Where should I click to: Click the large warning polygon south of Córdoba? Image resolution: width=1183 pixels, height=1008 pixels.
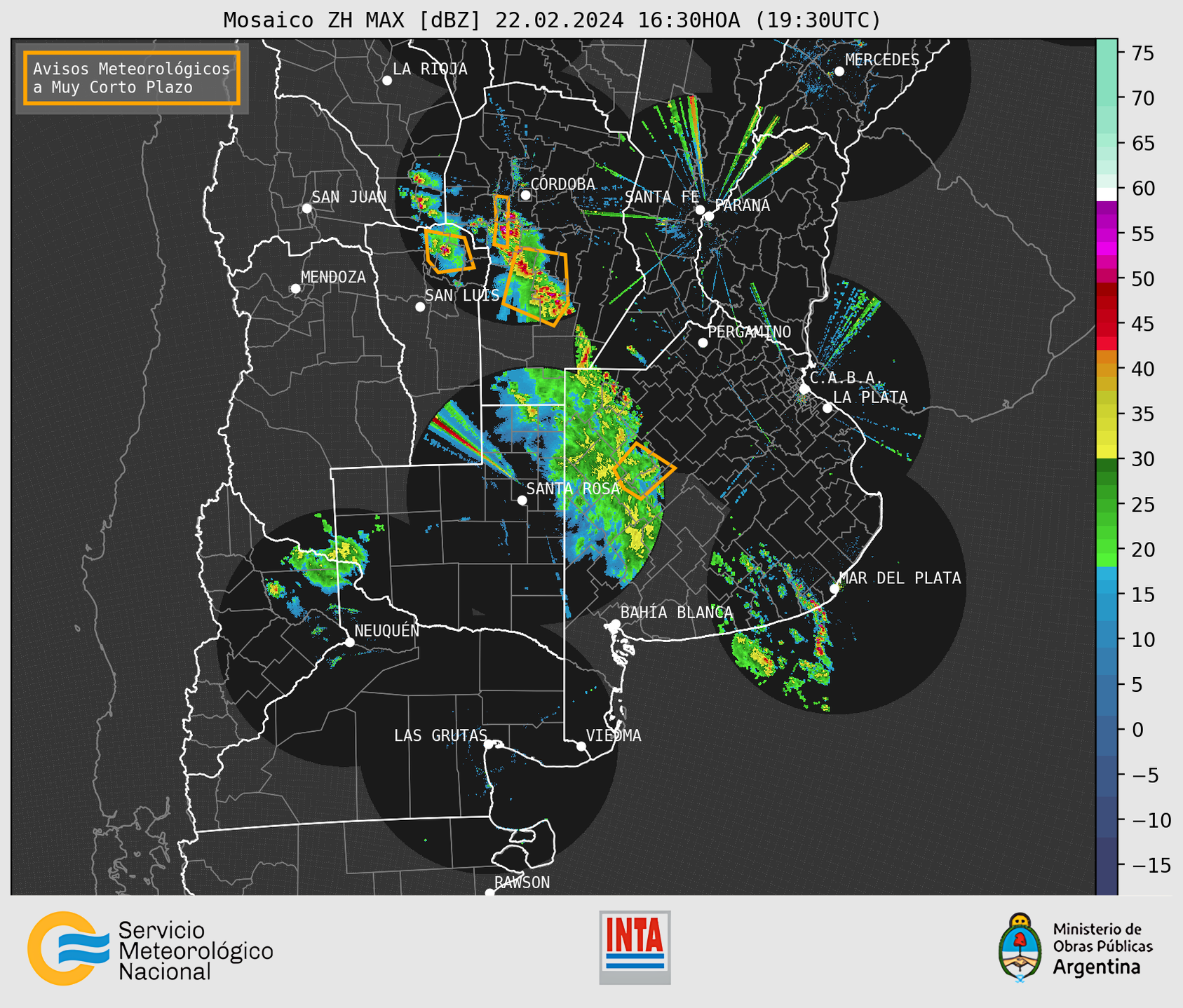(536, 286)
